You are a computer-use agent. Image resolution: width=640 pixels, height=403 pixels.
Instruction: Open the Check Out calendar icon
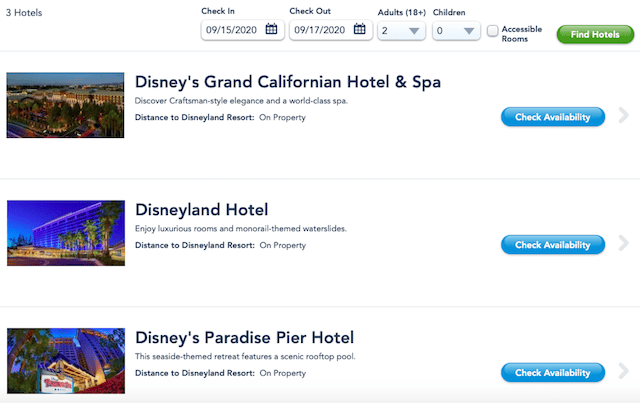pyautogui.click(x=360, y=29)
